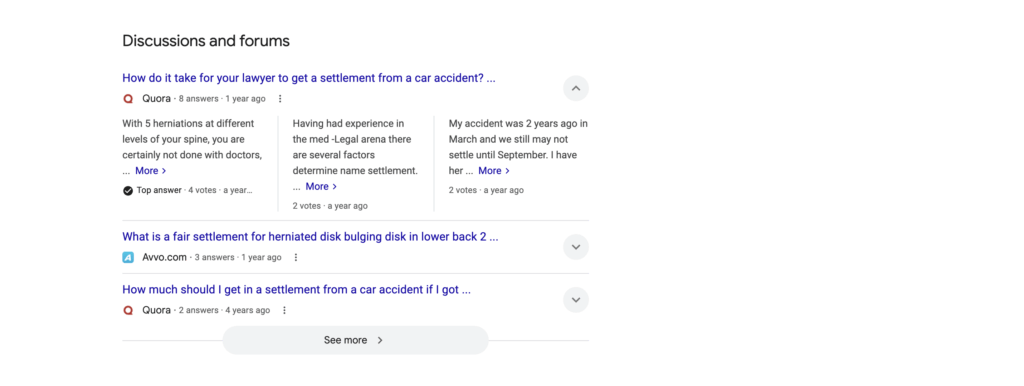The image size is (1024, 386).
Task: Open 'How much should I get in a settlement' link
Action: coord(296,290)
